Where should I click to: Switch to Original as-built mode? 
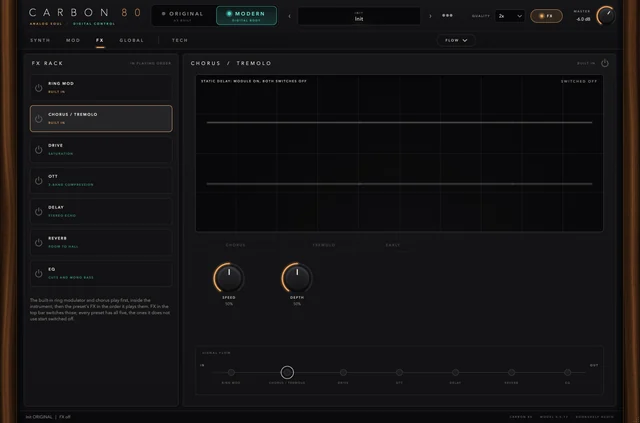183,16
